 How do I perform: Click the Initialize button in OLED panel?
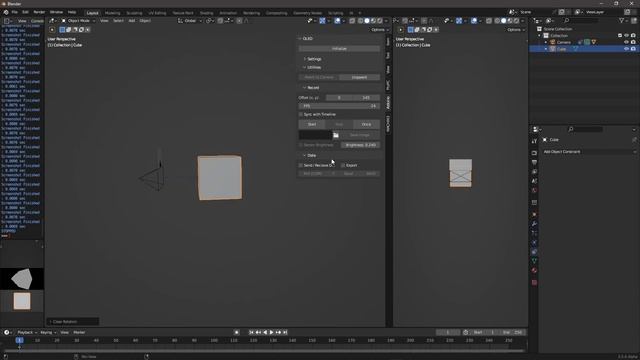[x=339, y=49]
